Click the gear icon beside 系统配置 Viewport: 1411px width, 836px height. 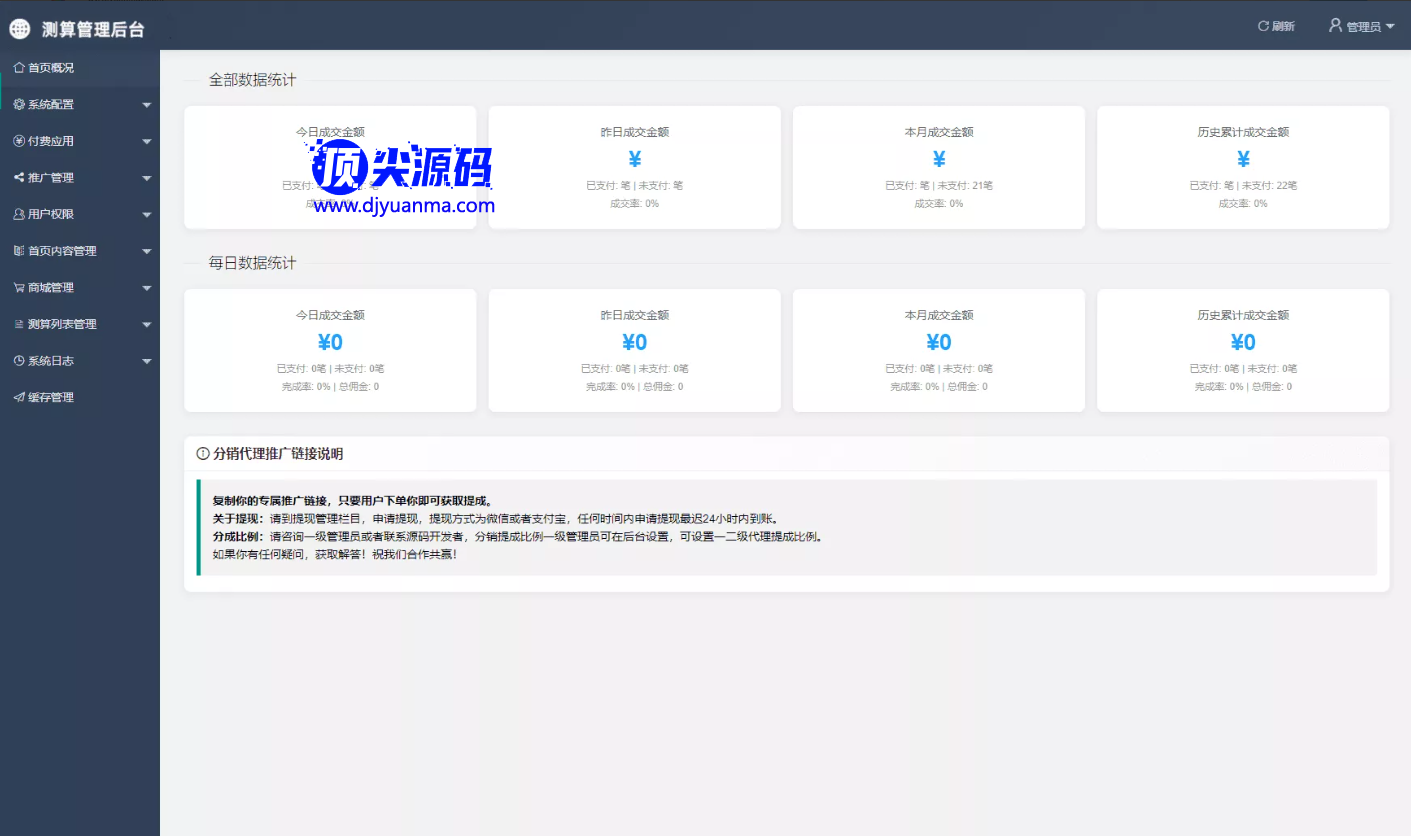19,104
